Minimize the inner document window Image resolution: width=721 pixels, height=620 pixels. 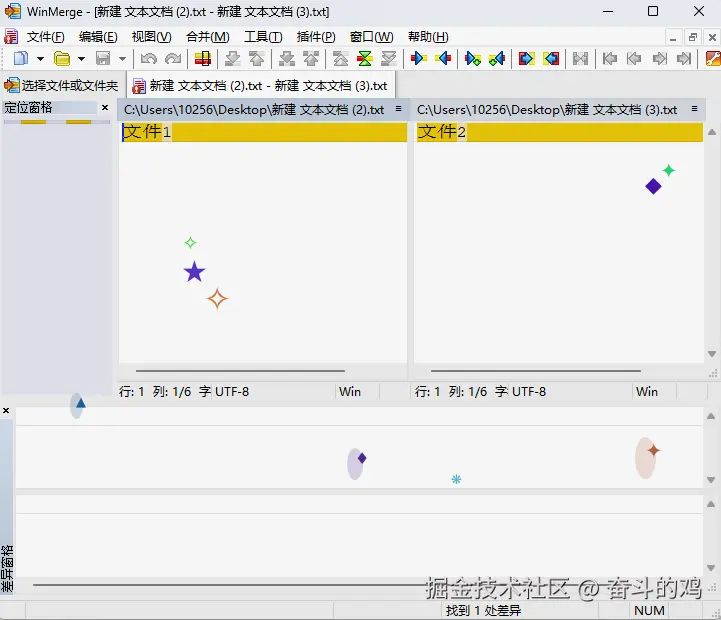pyautogui.click(x=673, y=37)
